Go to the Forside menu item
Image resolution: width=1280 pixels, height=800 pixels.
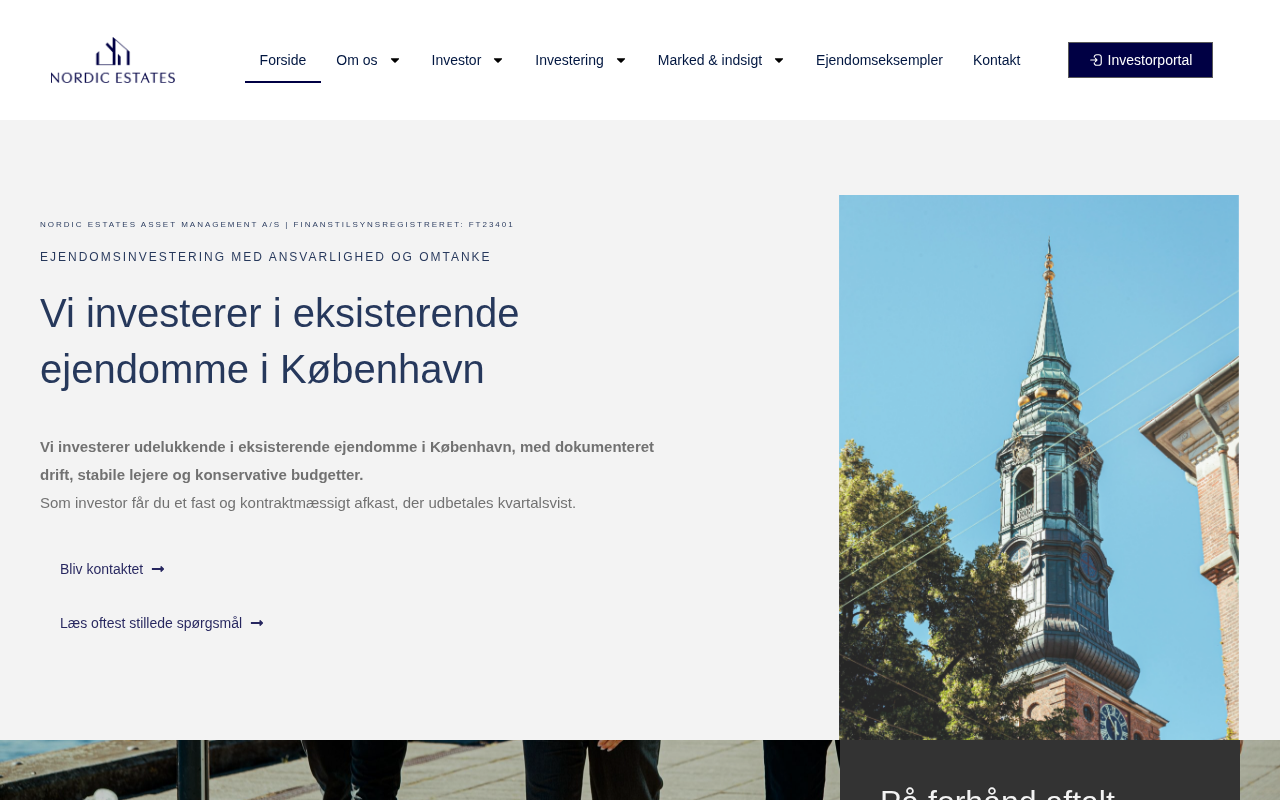283,60
